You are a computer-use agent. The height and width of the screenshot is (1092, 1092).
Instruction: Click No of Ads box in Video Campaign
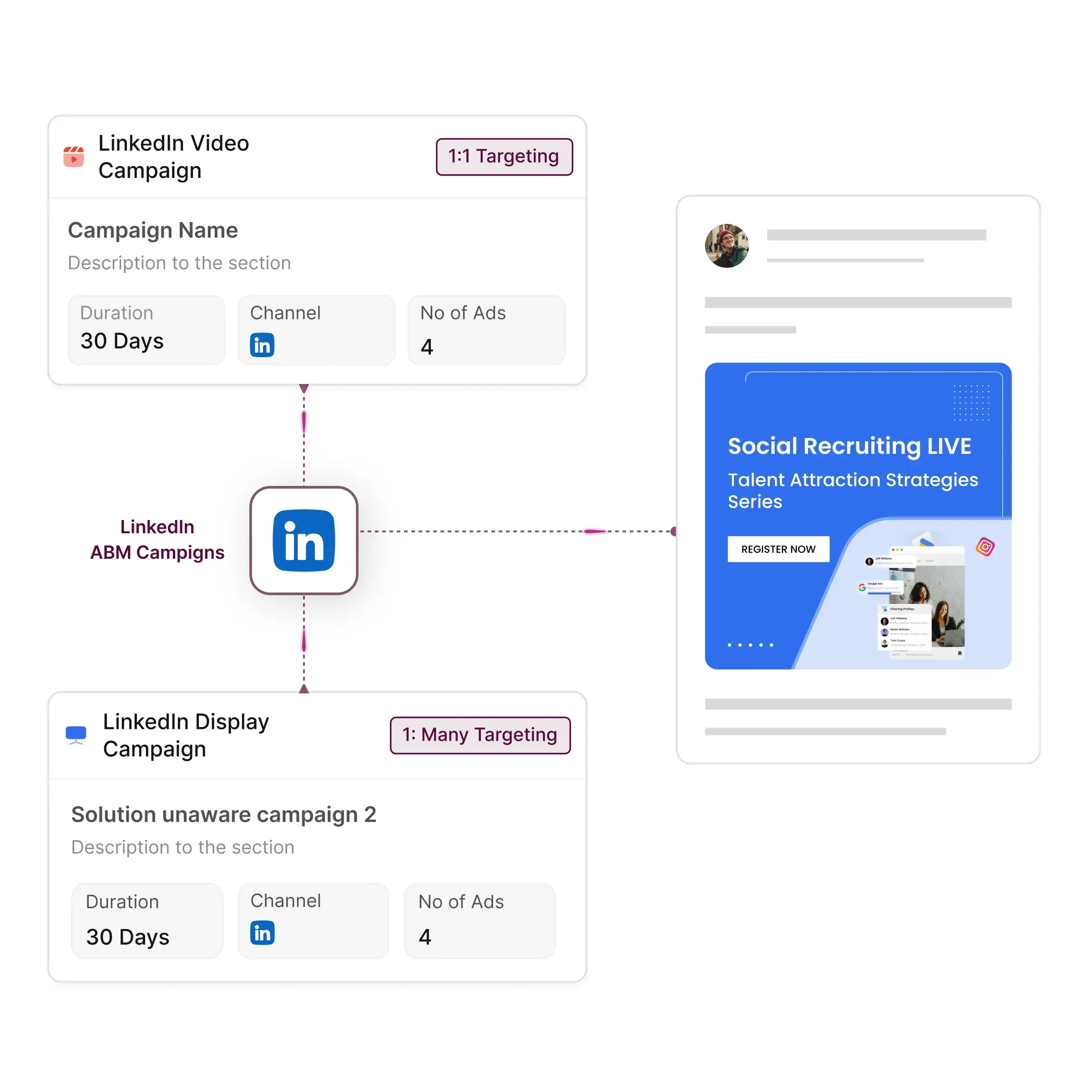(487, 330)
